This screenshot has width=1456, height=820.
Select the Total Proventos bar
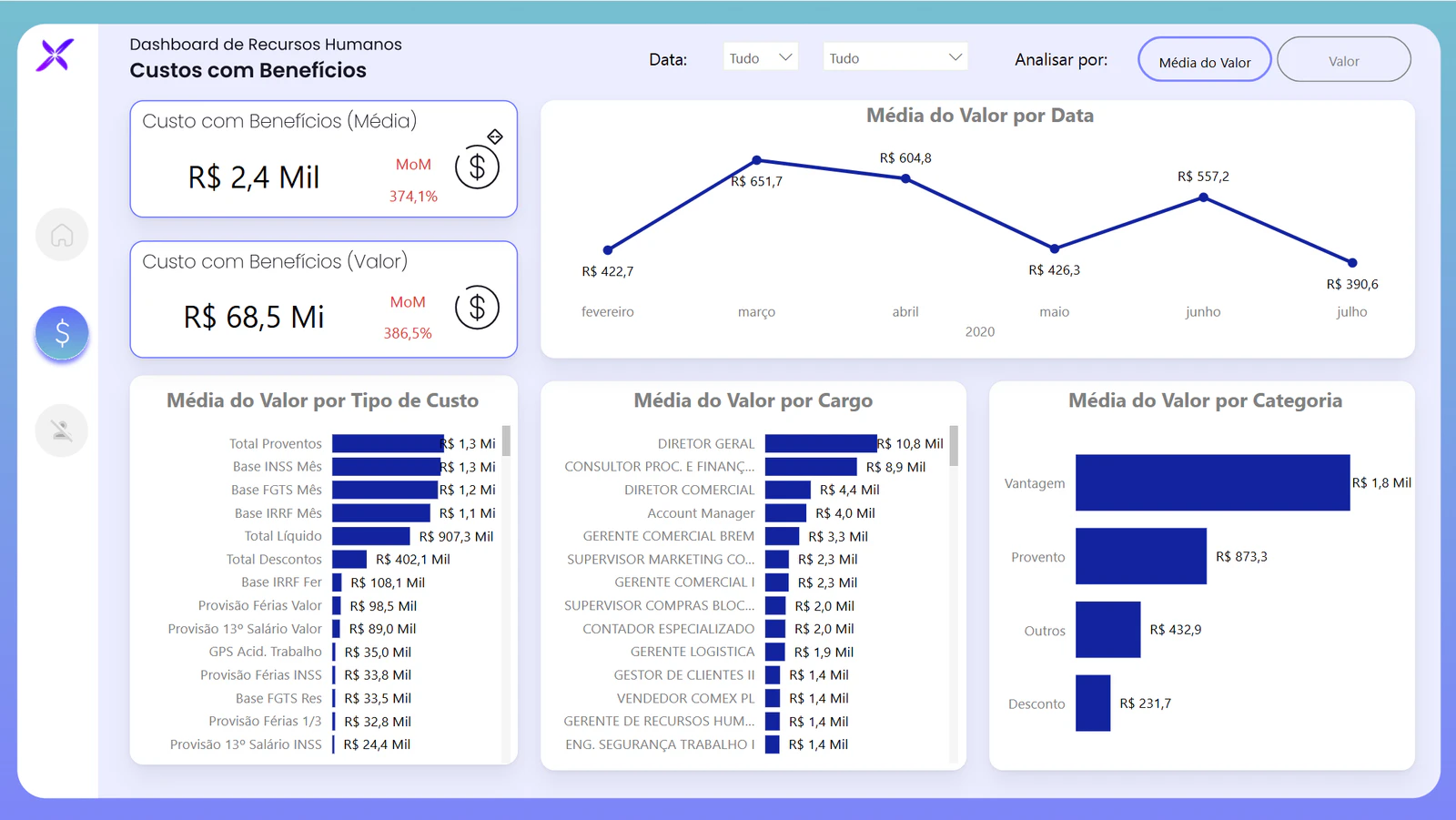coord(388,443)
